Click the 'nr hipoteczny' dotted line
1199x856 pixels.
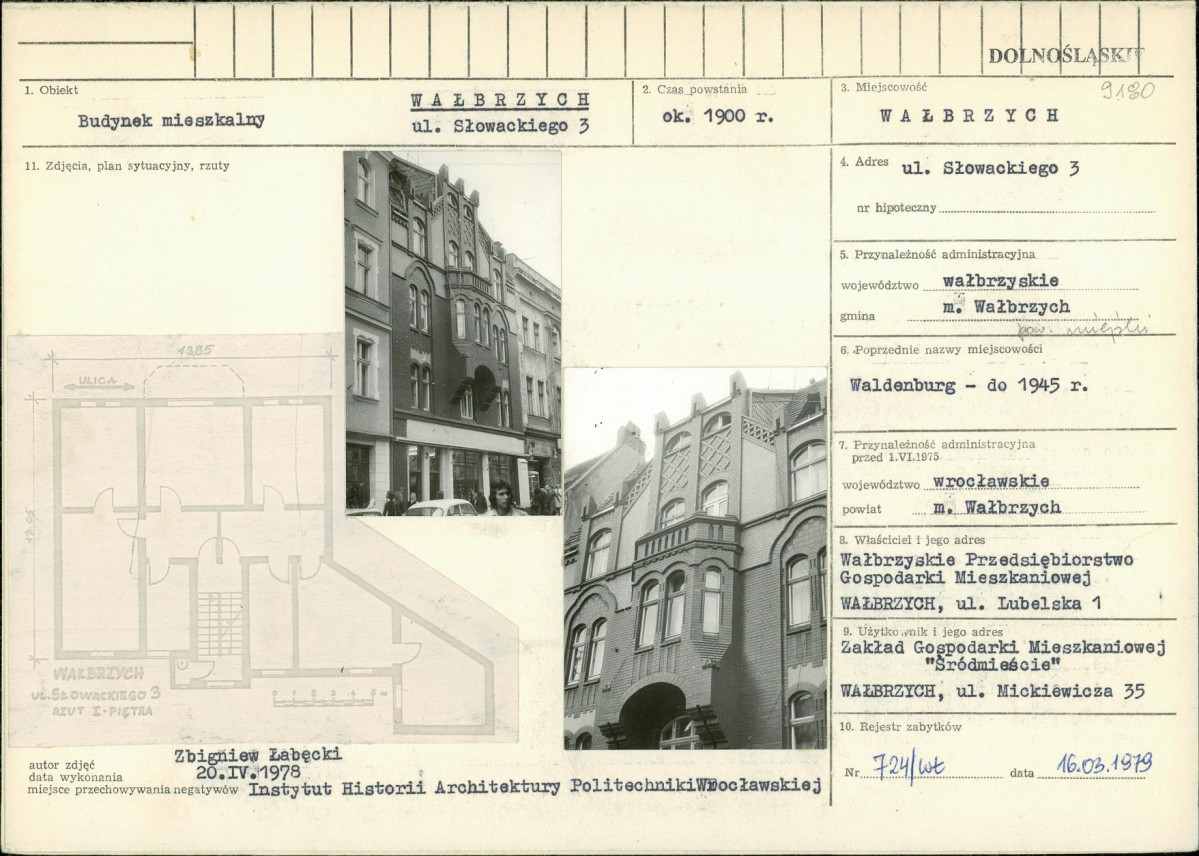pos(1046,209)
